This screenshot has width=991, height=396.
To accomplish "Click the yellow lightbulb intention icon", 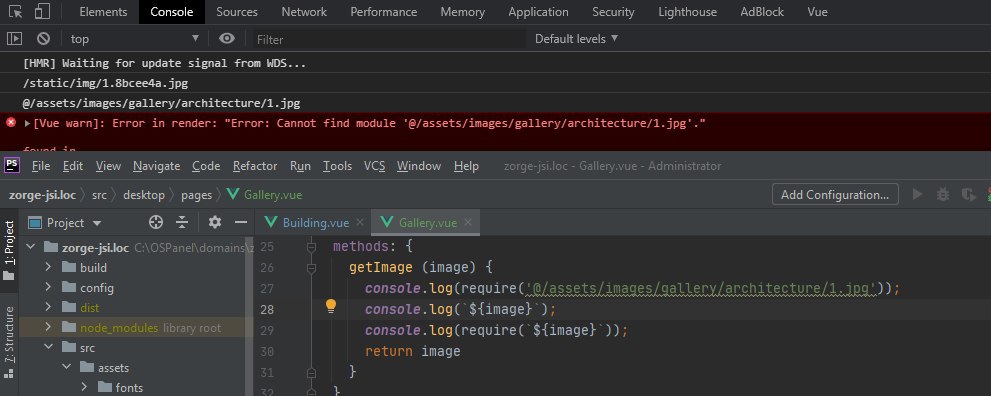I will (x=331, y=307).
